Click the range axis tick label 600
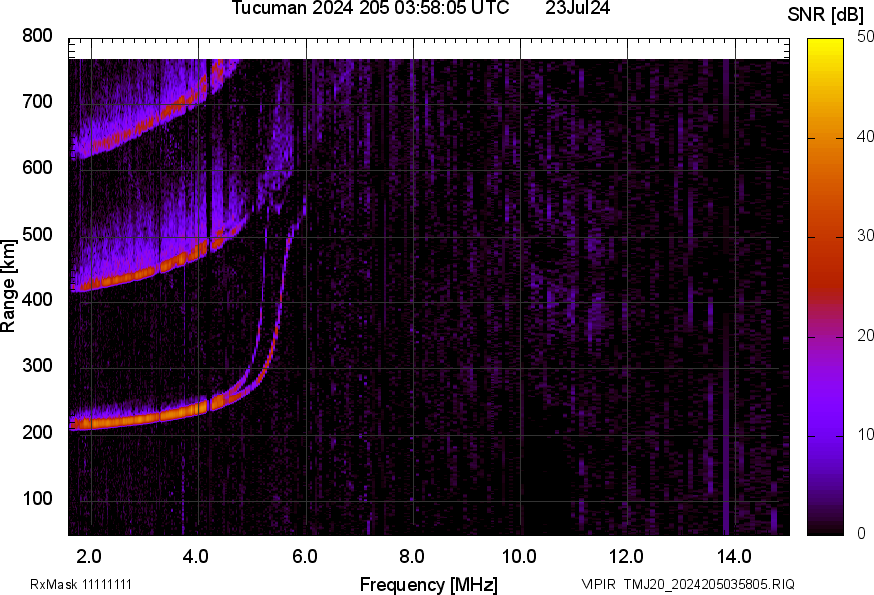 37,167
